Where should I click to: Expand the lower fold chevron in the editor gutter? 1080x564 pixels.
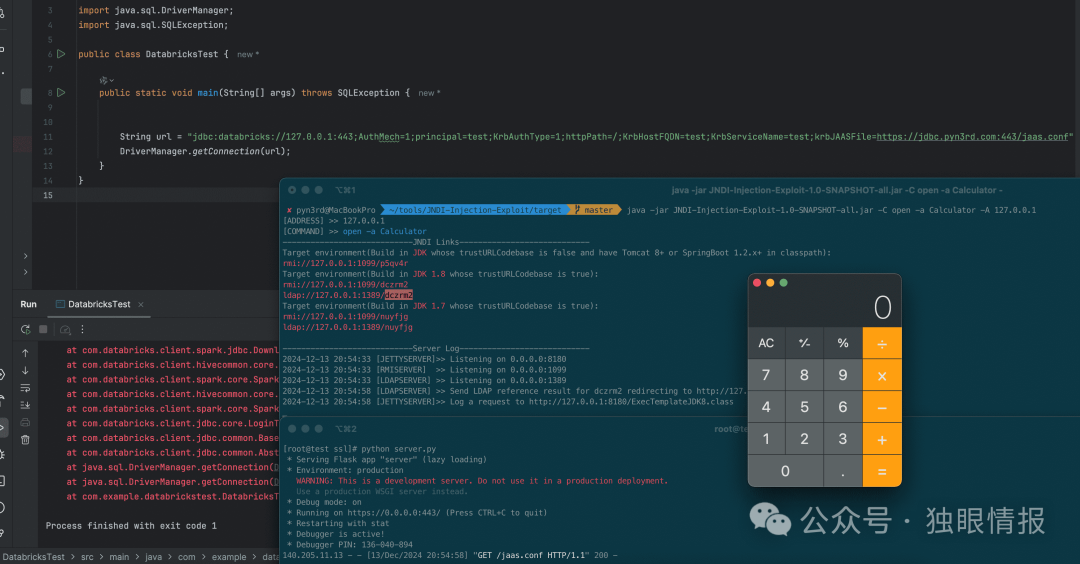(x=25, y=272)
